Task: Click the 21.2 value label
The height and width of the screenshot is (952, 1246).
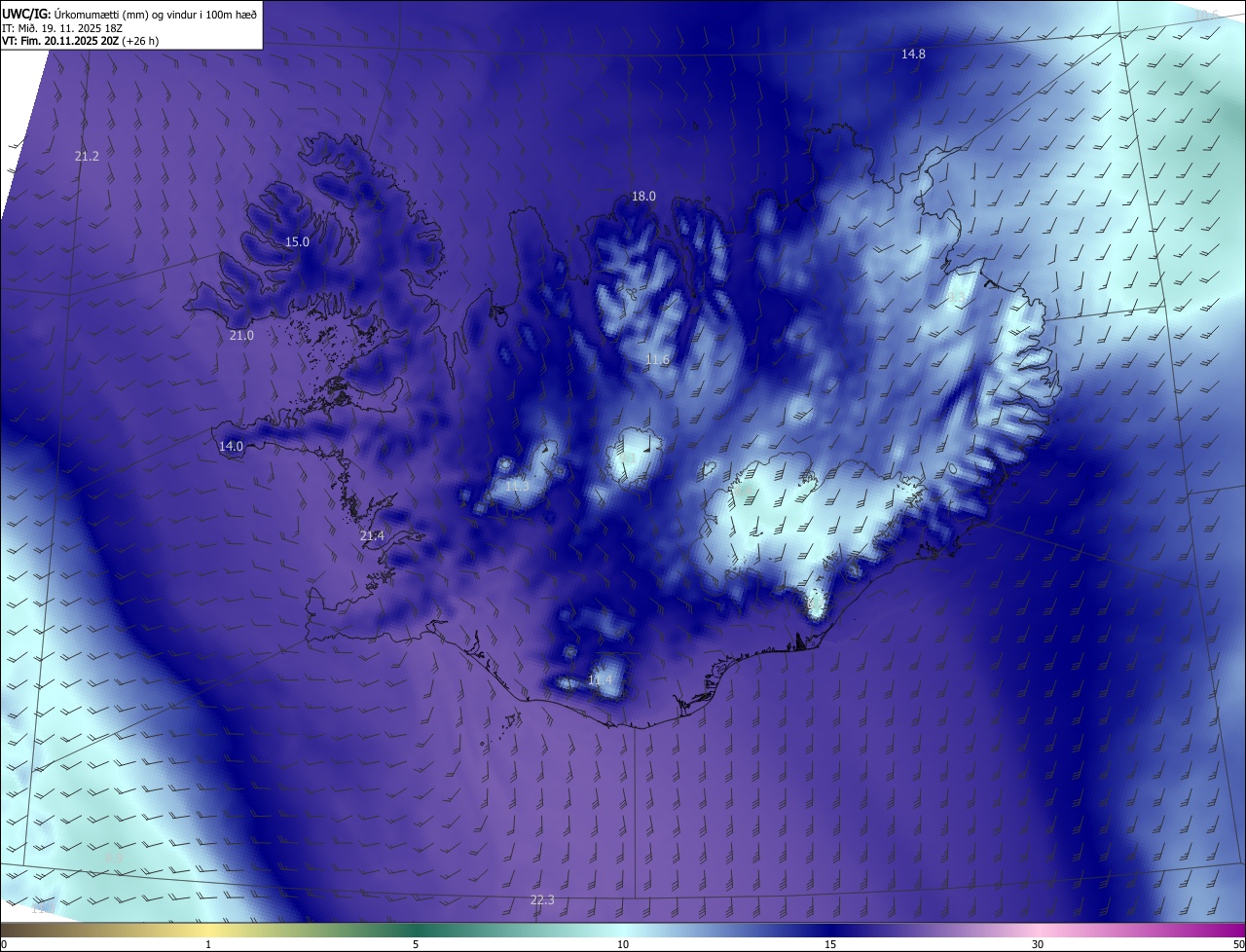Action: pos(87,156)
